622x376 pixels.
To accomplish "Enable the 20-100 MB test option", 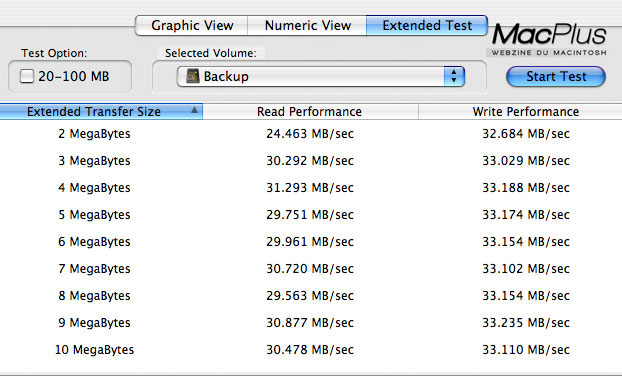I will [x=27, y=76].
